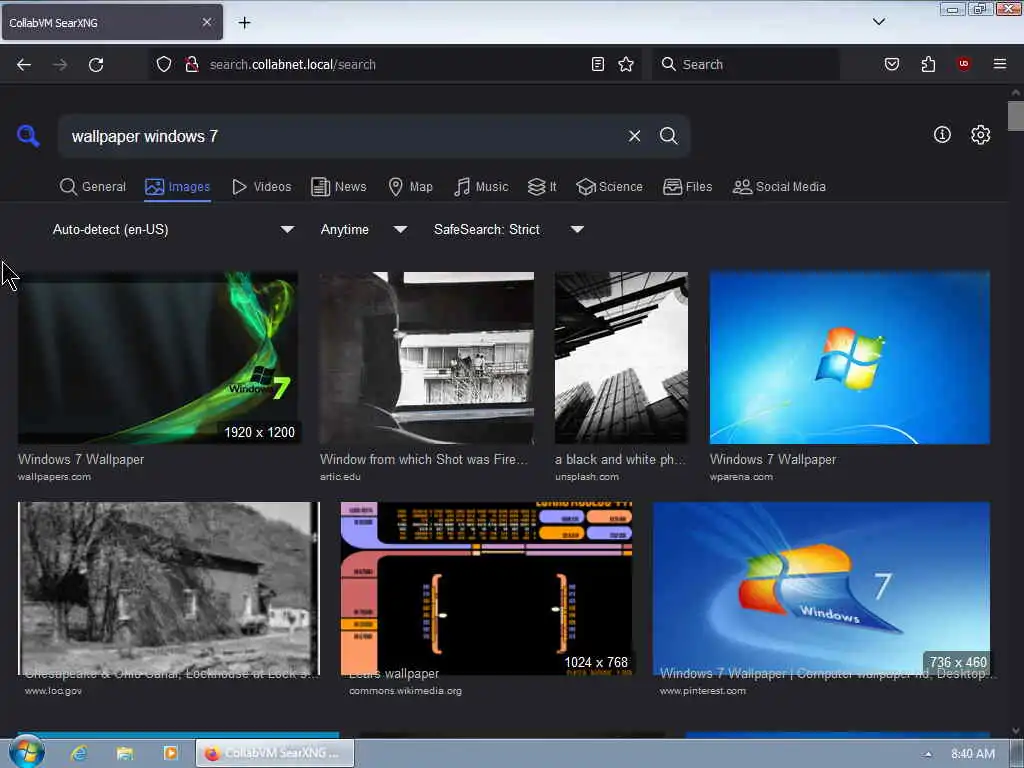Switch to the General search tab
Image resolution: width=1024 pixels, height=768 pixels.
(92, 187)
